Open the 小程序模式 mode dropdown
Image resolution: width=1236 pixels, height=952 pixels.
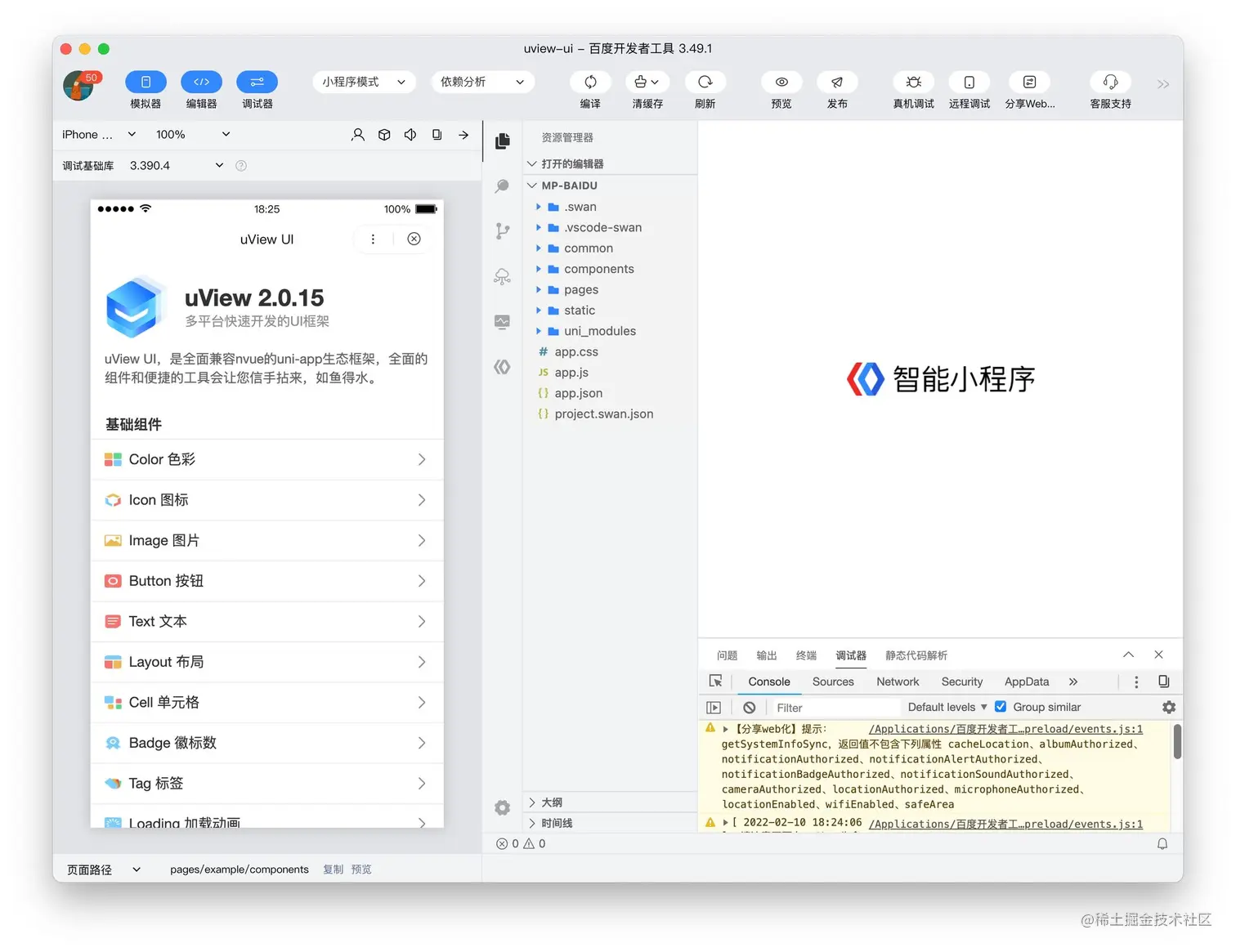pyautogui.click(x=364, y=82)
